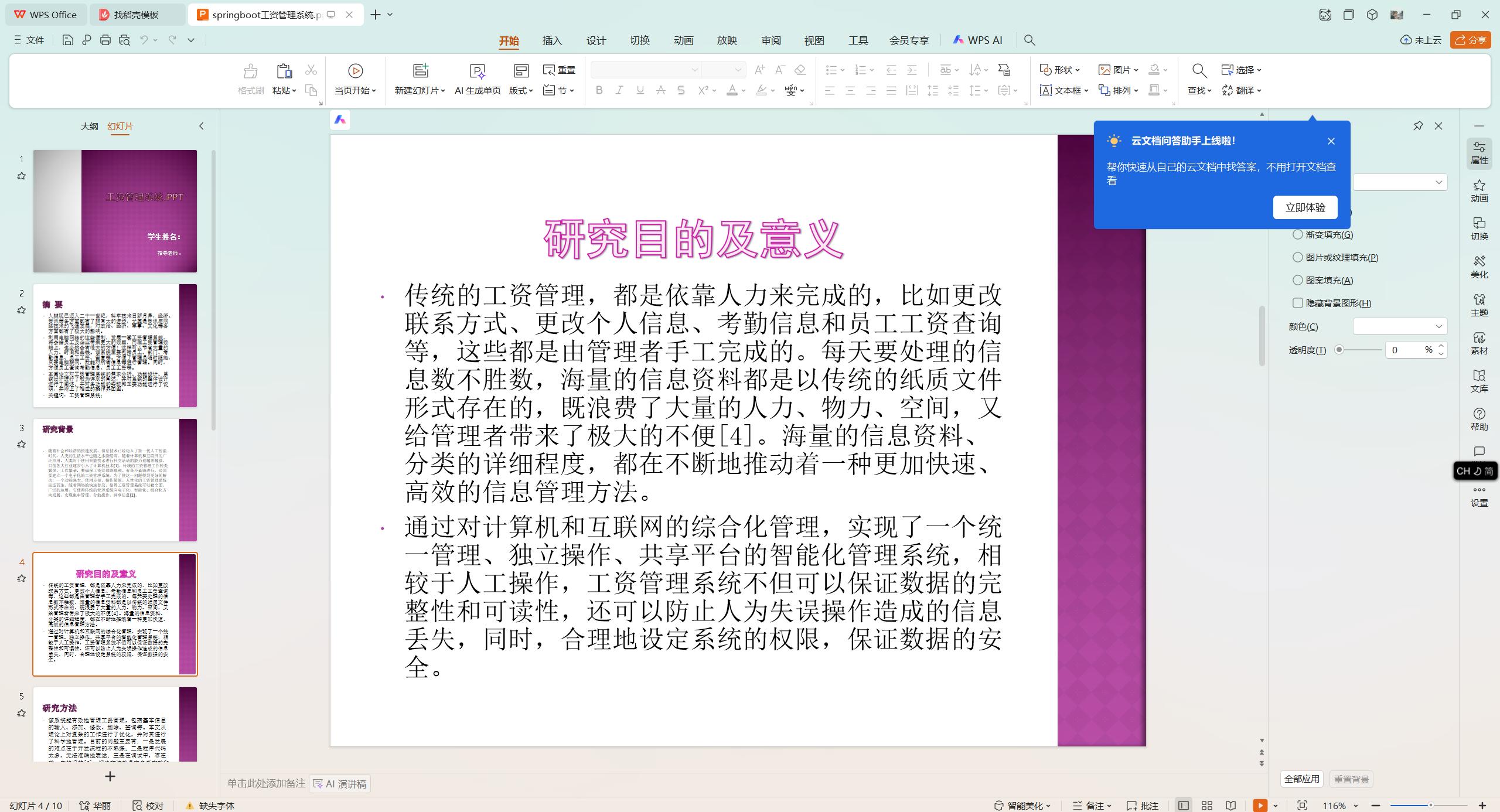Open the 主题 panel in right sidebar

pyautogui.click(x=1479, y=304)
